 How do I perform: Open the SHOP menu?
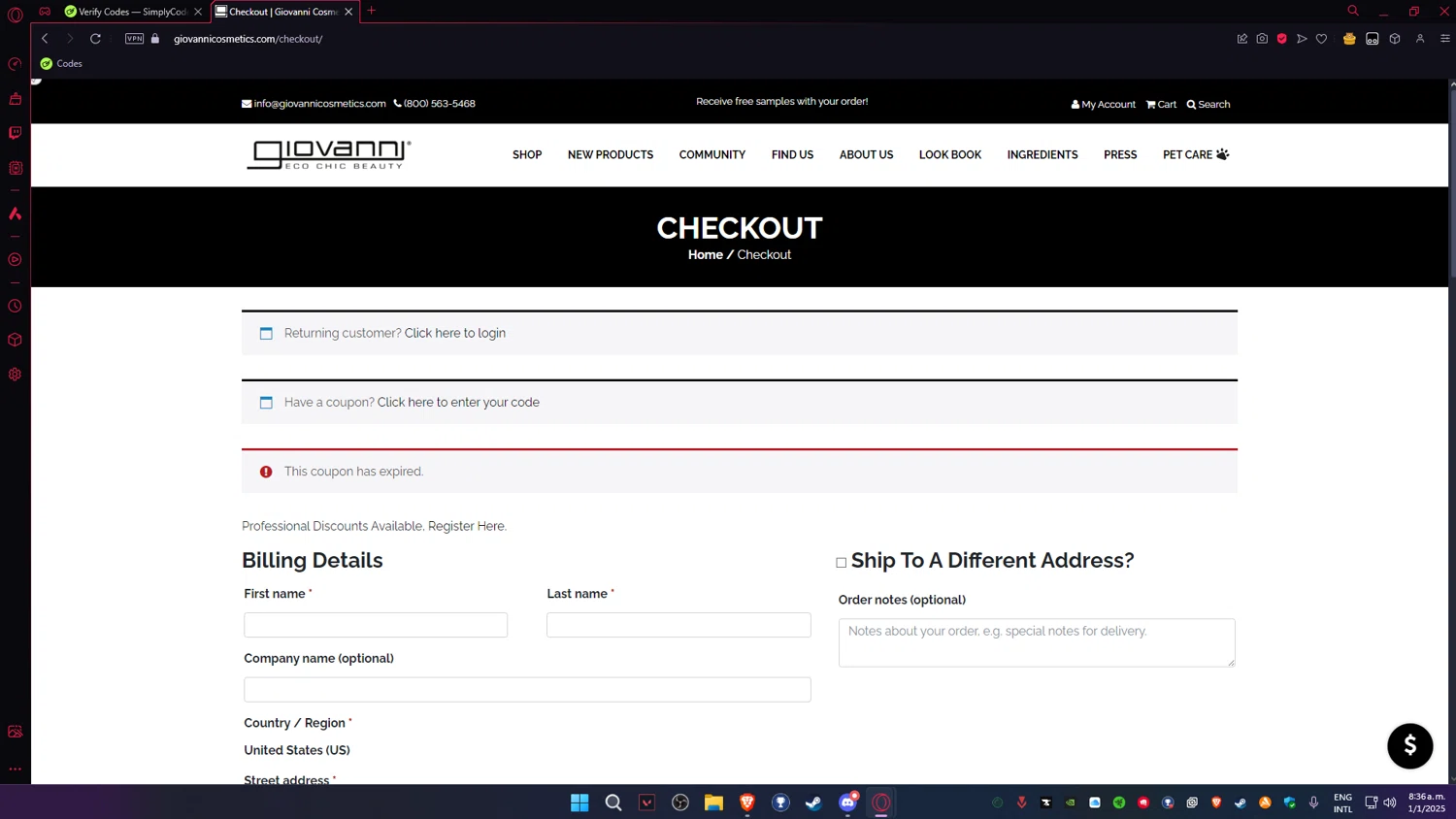(x=527, y=155)
